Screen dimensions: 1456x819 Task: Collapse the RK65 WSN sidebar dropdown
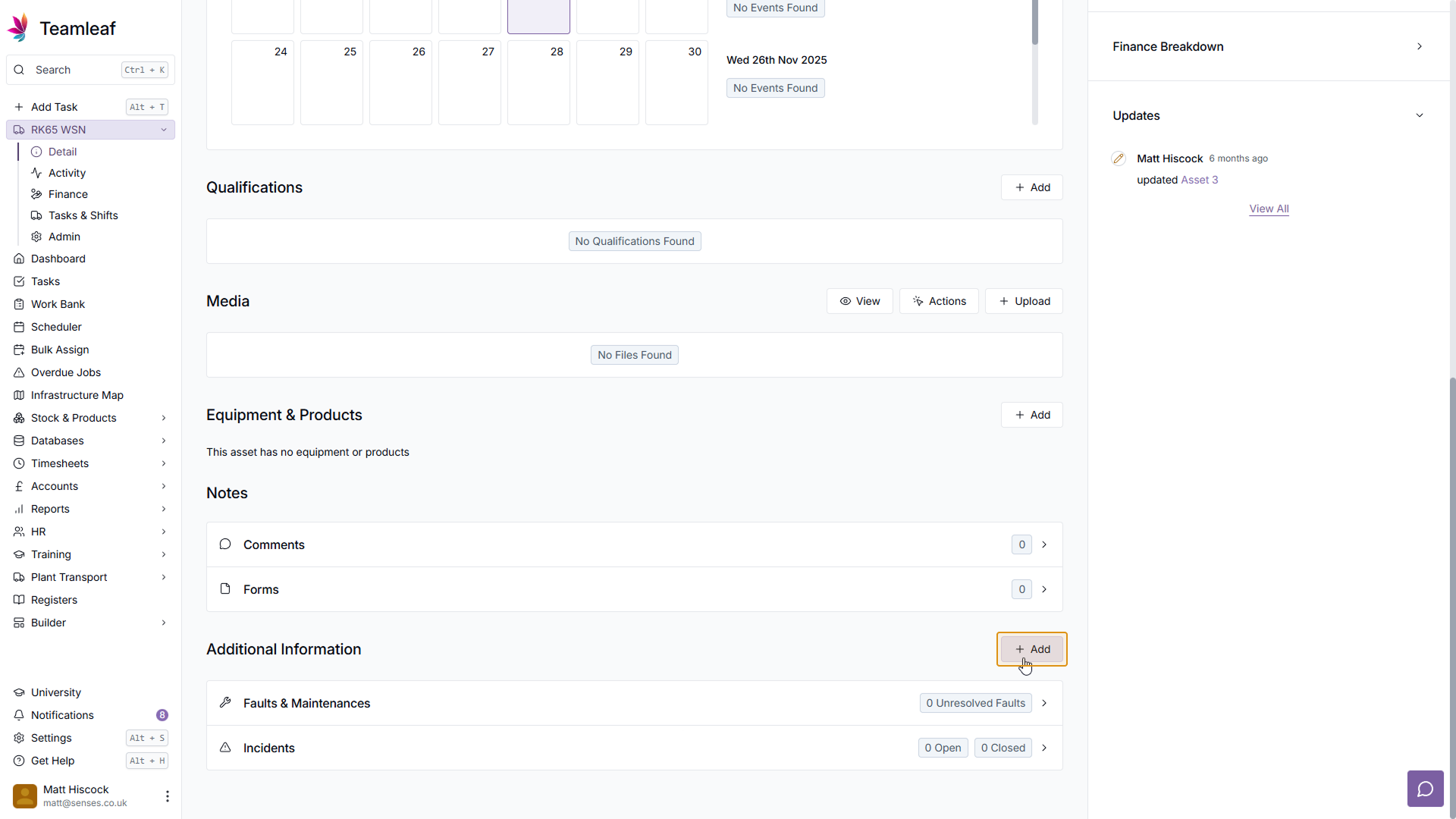pyautogui.click(x=164, y=130)
